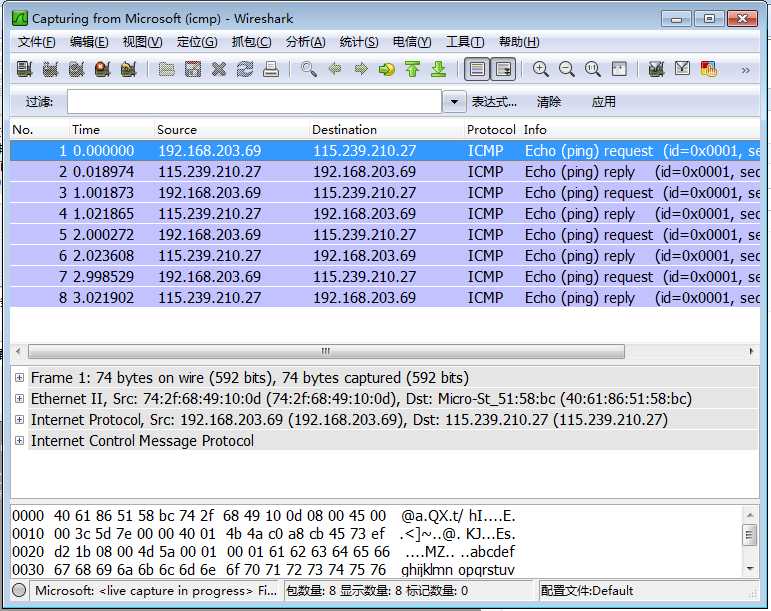Toggle auto scroll during live capture
Image resolution: width=771 pixels, height=611 pixels.
click(504, 69)
